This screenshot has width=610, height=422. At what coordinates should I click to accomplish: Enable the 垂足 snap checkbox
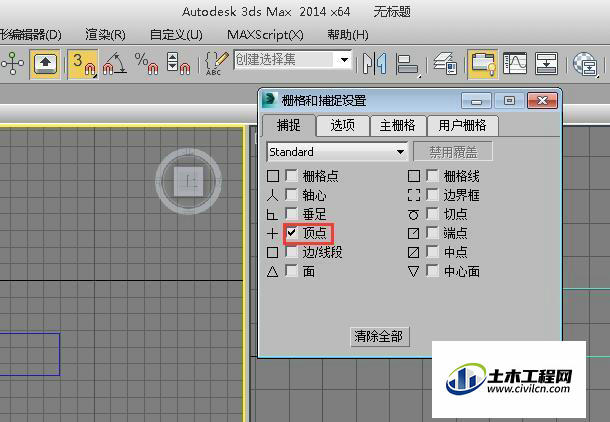[291, 214]
